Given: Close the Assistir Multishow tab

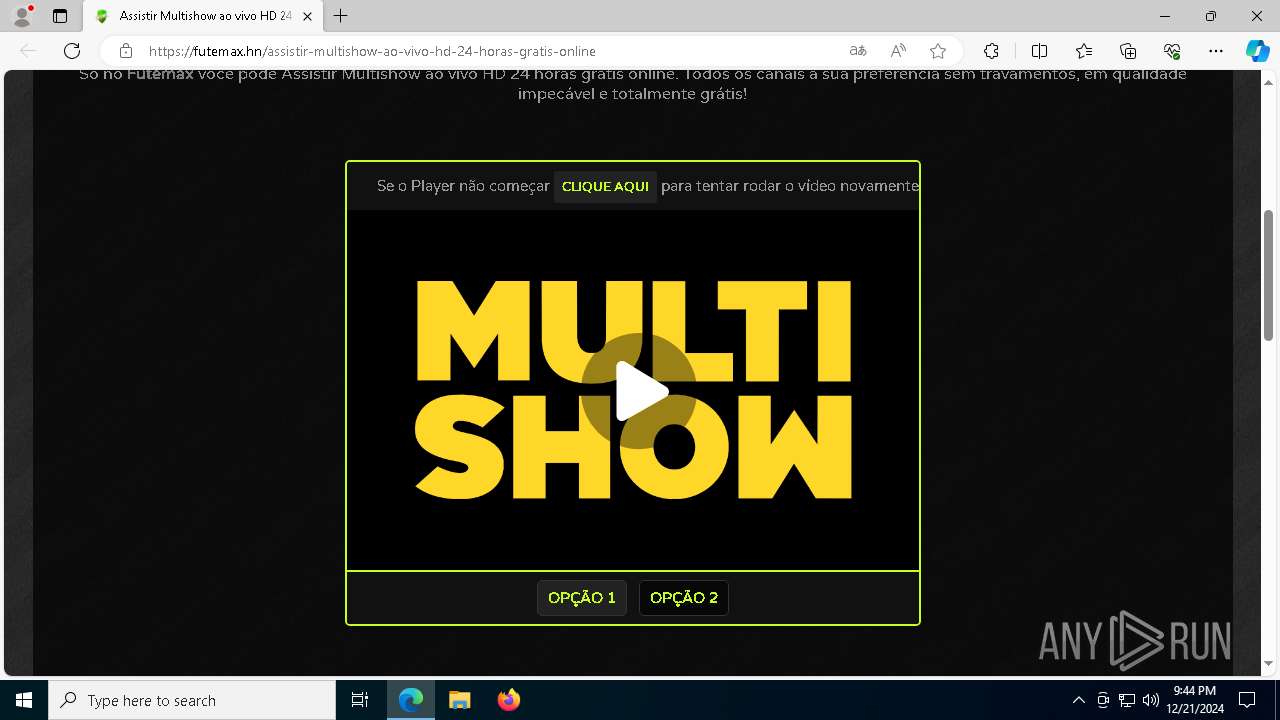Looking at the screenshot, I should (x=309, y=16).
